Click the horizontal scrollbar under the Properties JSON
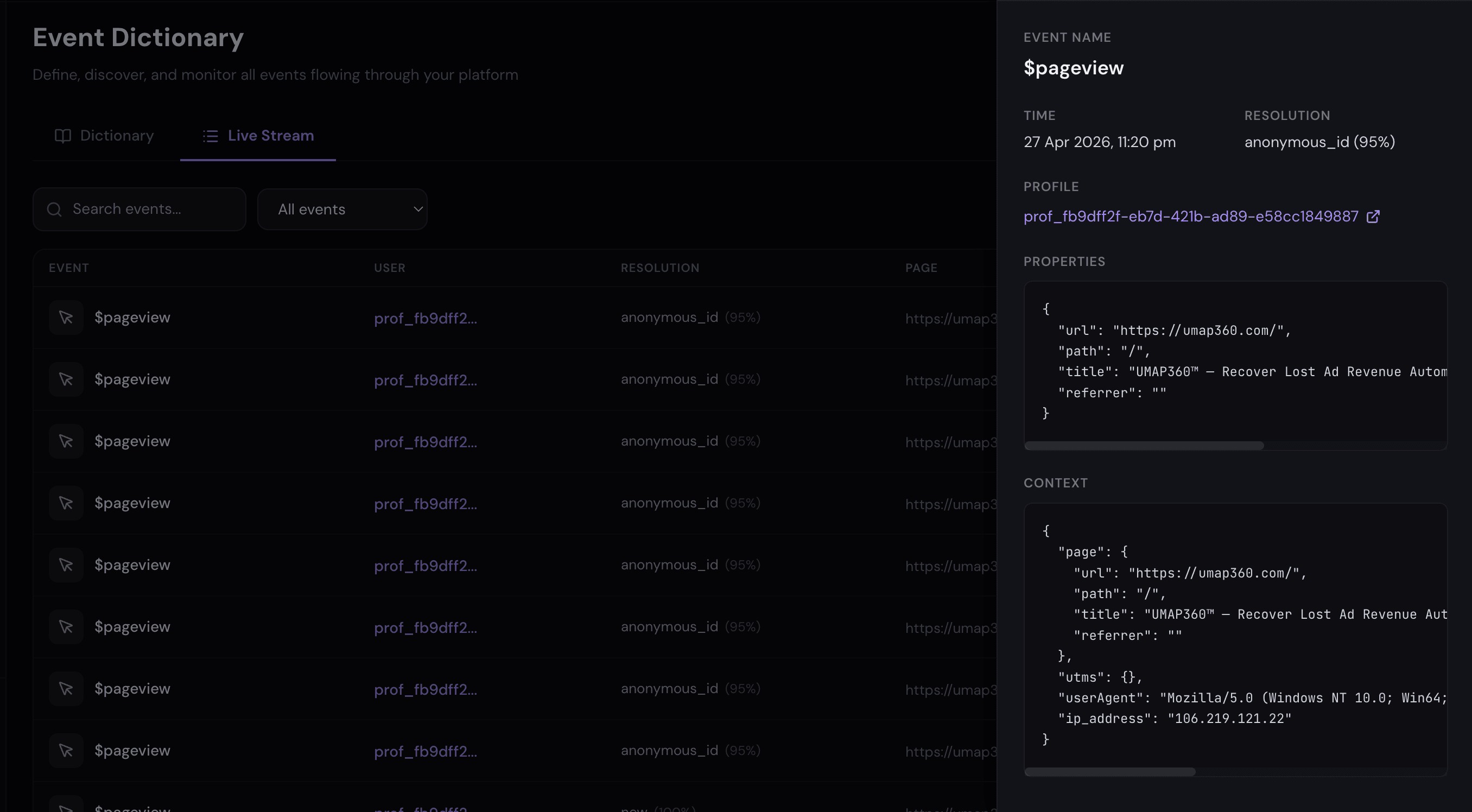The width and height of the screenshot is (1472, 812). click(x=1144, y=445)
